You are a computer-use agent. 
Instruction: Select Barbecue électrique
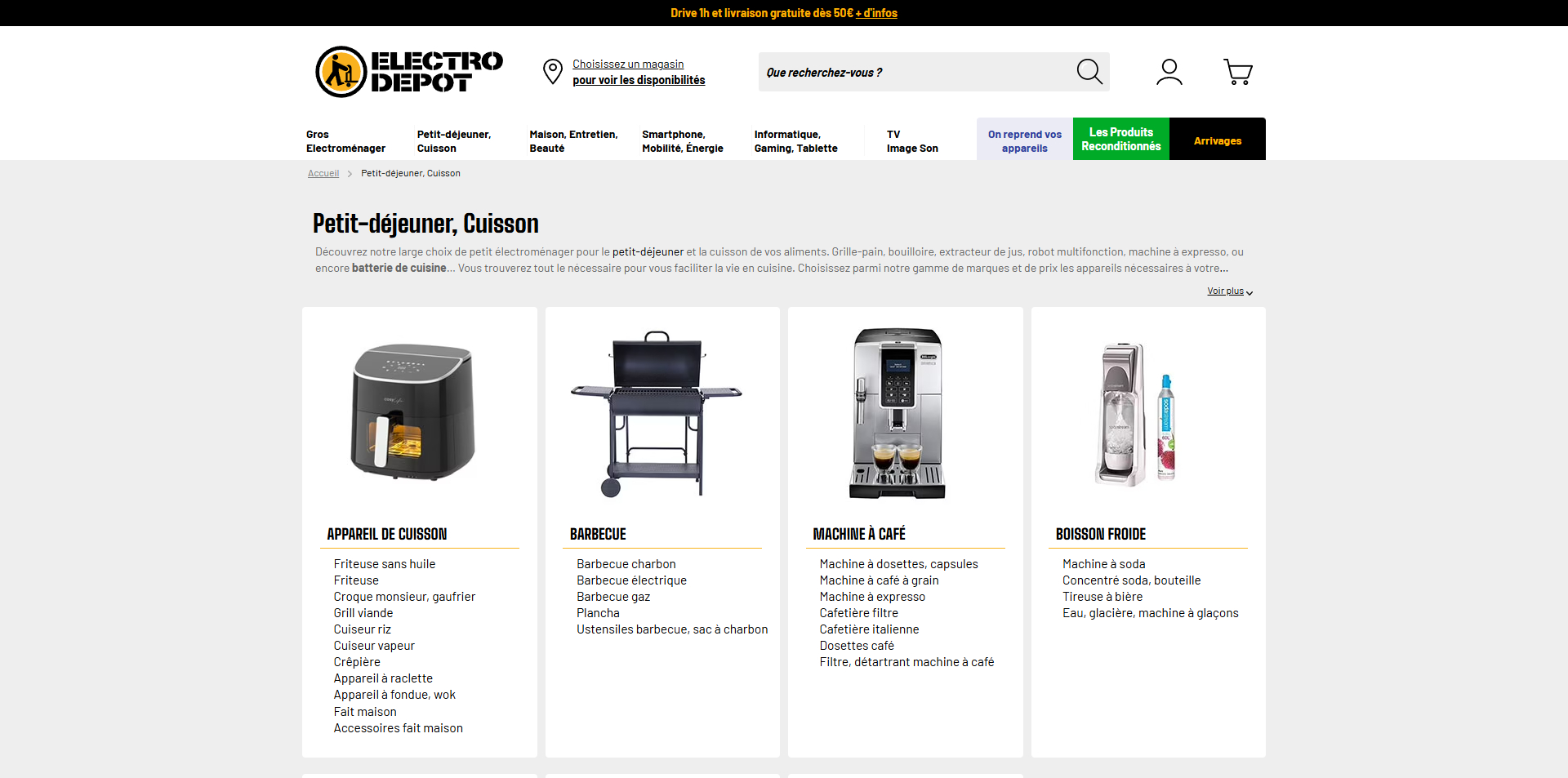coord(631,580)
